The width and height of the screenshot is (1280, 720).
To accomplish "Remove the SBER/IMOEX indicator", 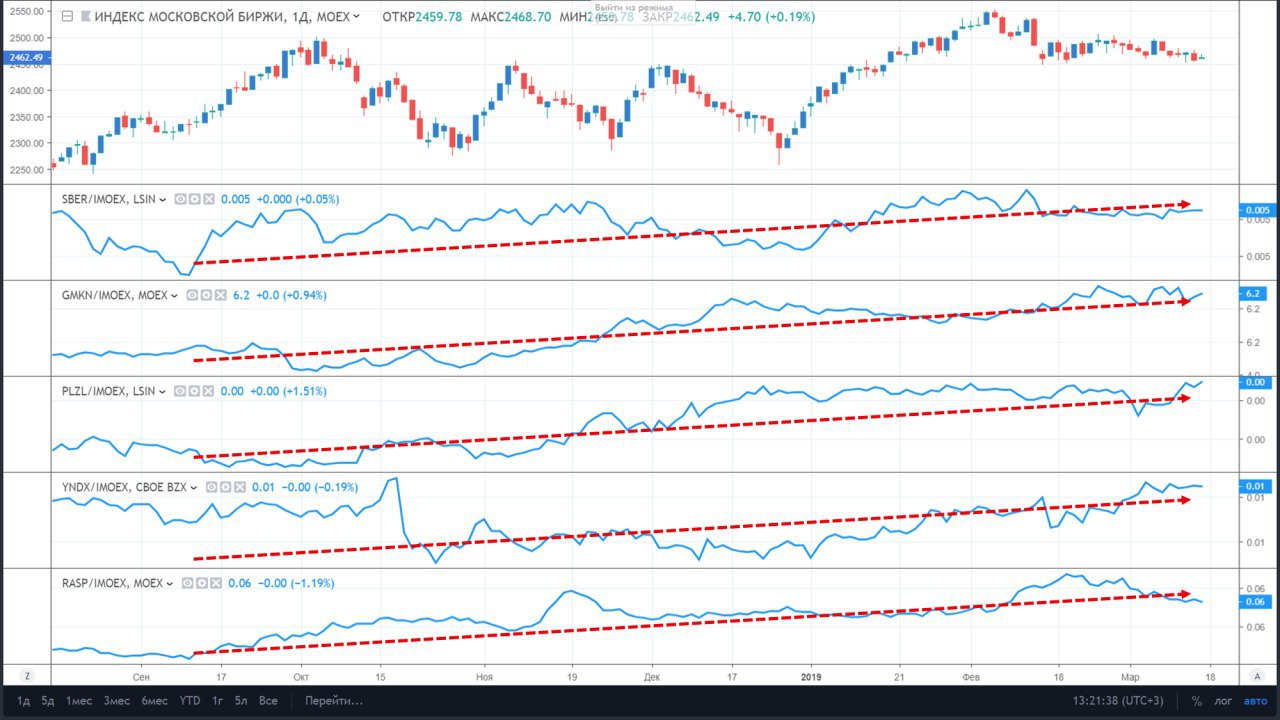I will (209, 199).
